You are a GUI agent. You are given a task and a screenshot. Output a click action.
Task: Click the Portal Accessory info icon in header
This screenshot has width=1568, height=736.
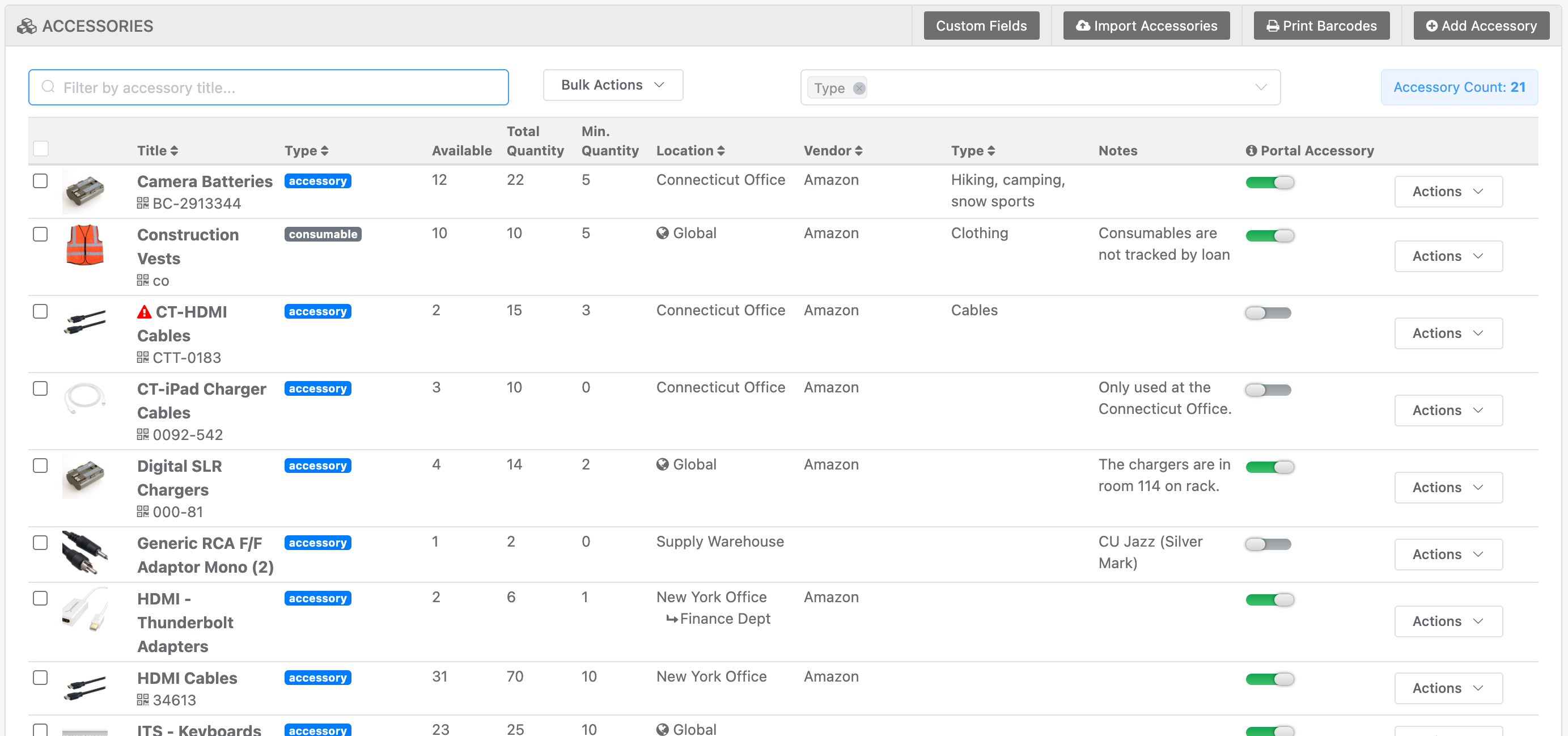pyautogui.click(x=1251, y=150)
